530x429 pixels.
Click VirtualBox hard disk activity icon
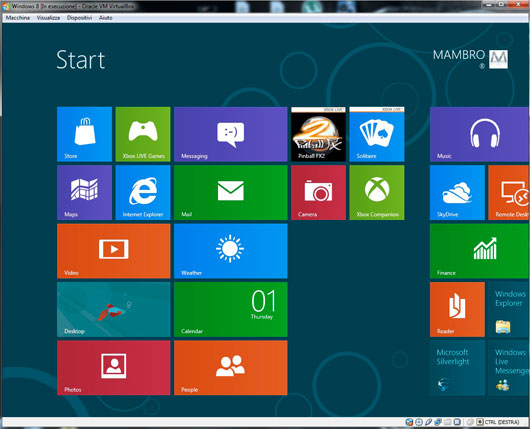click(x=409, y=422)
